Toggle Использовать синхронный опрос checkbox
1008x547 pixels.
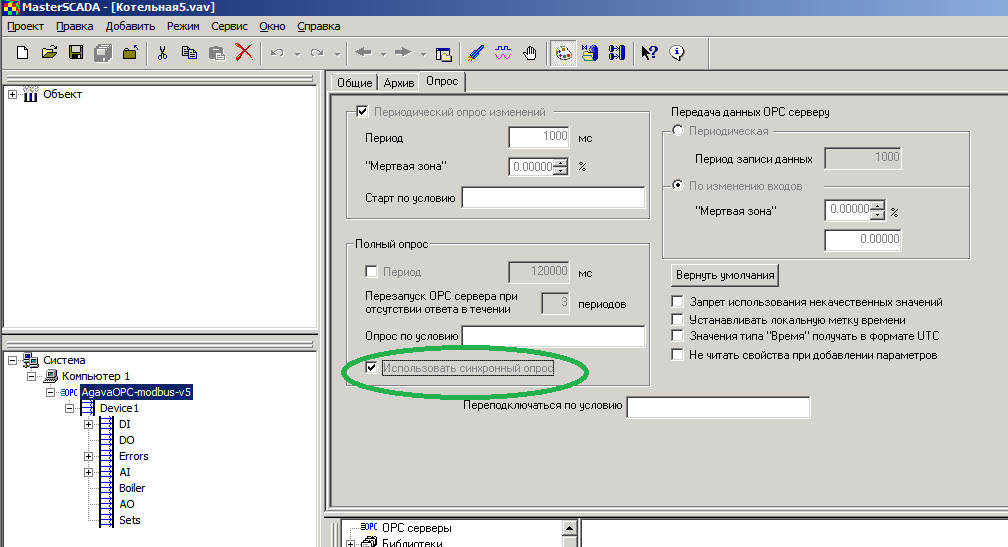[371, 367]
